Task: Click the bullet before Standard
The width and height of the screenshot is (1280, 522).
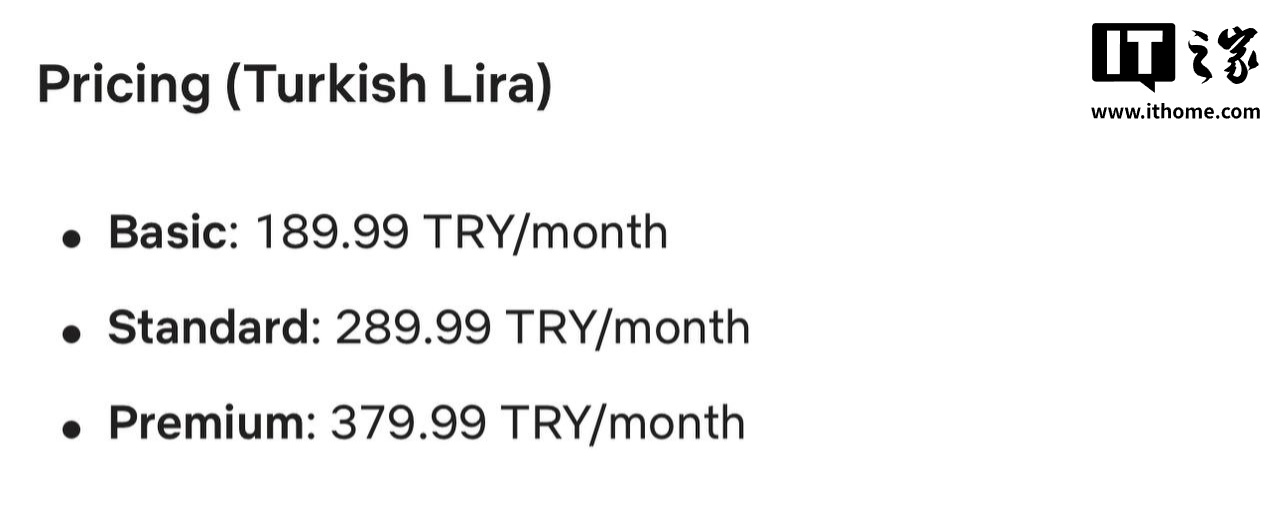Action: 71,334
